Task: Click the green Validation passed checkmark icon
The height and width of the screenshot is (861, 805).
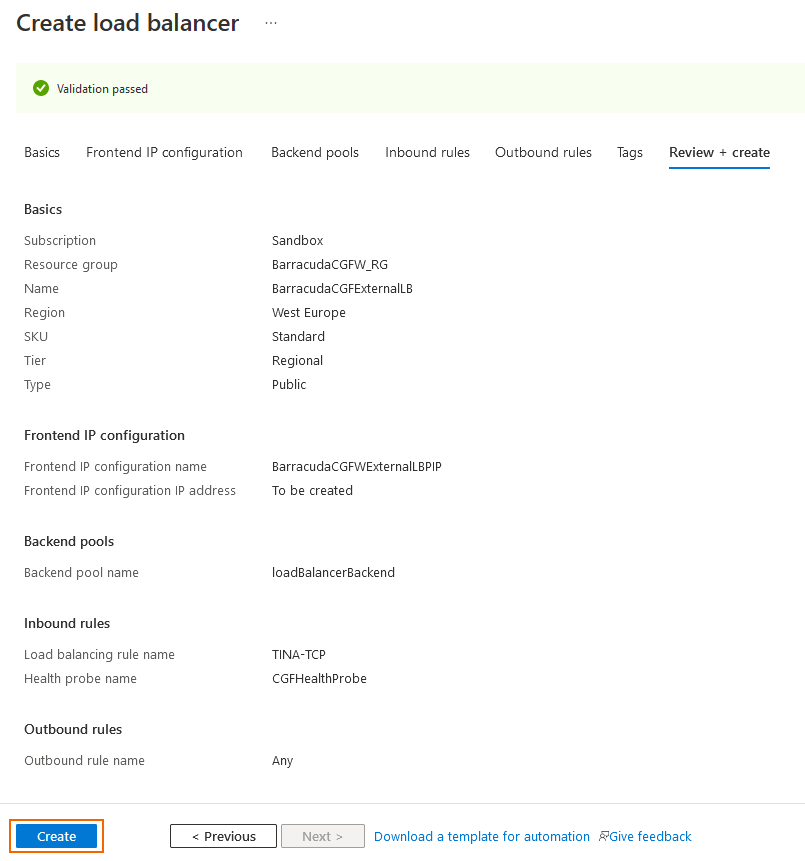Action: click(40, 88)
